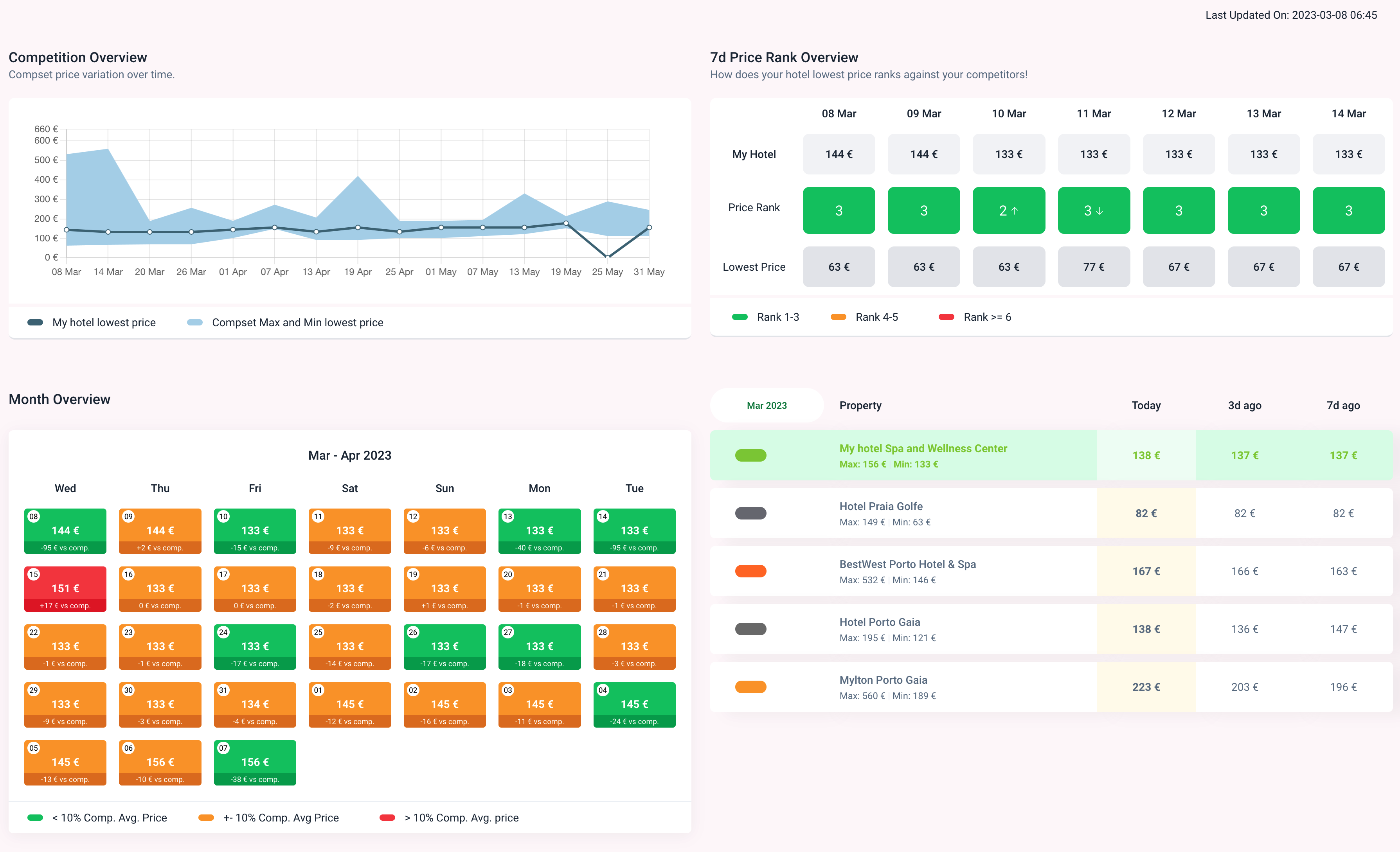This screenshot has height=852, width=1400.
Task: Select the 27 Mar cell -18 € vs comp
Action: pos(540,647)
